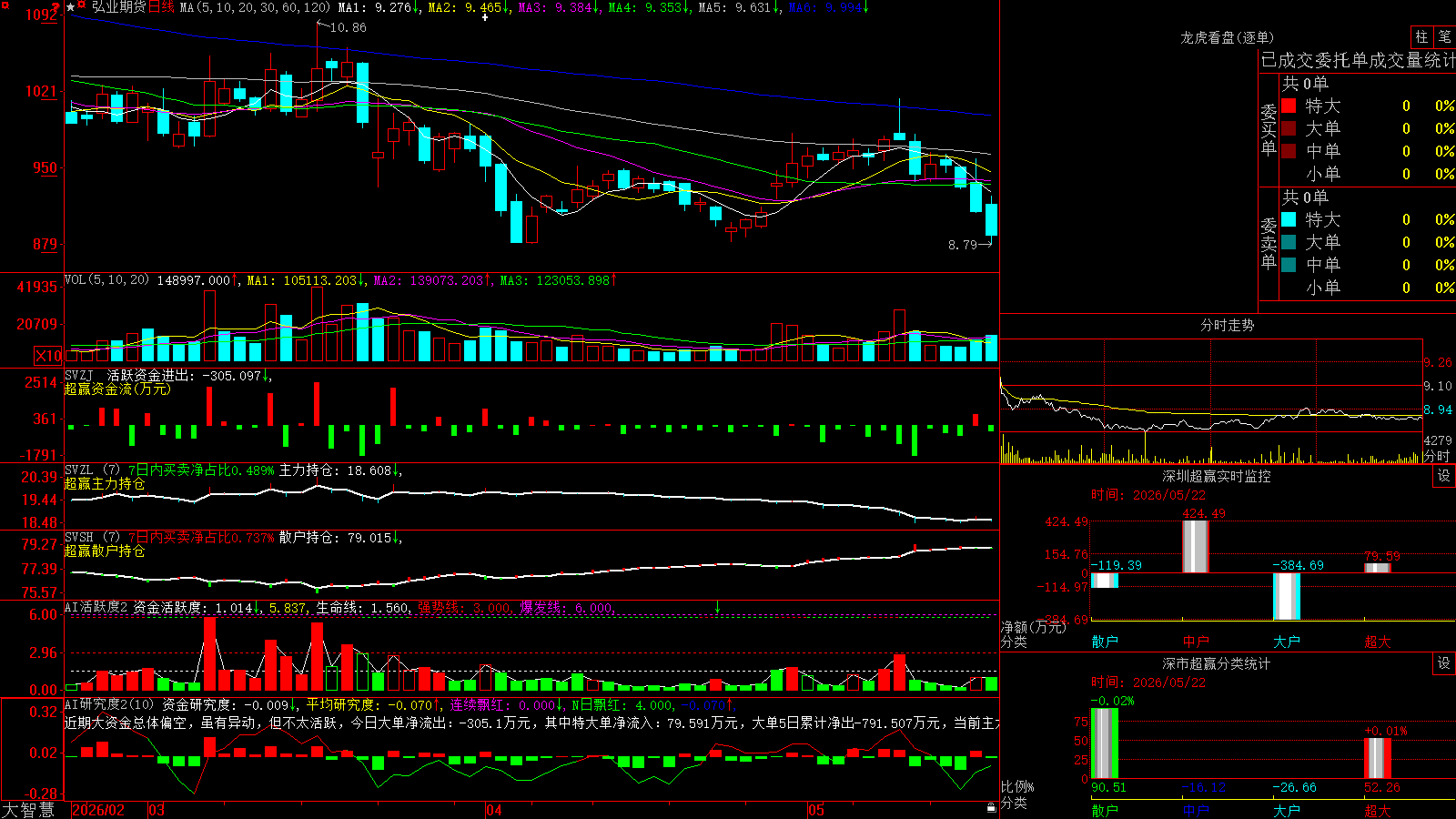Click the teal 中单 sell order swatch
1456x819 pixels.
point(1289,265)
